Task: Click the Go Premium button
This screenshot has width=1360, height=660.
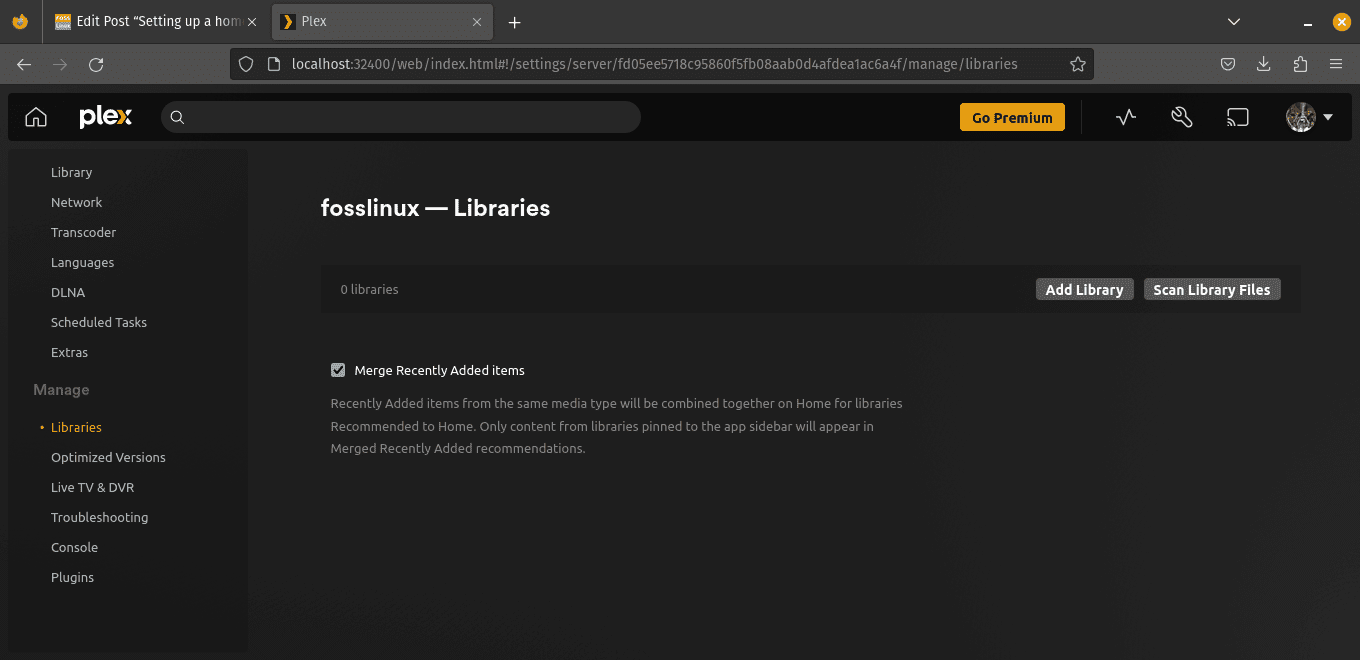Action: coord(1012,117)
